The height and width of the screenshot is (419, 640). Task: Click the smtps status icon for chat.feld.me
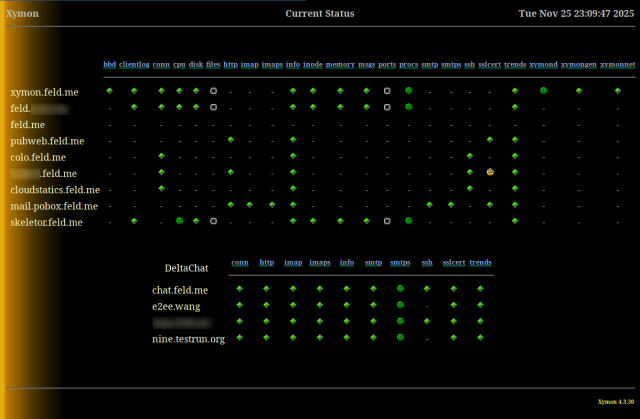coord(400,289)
